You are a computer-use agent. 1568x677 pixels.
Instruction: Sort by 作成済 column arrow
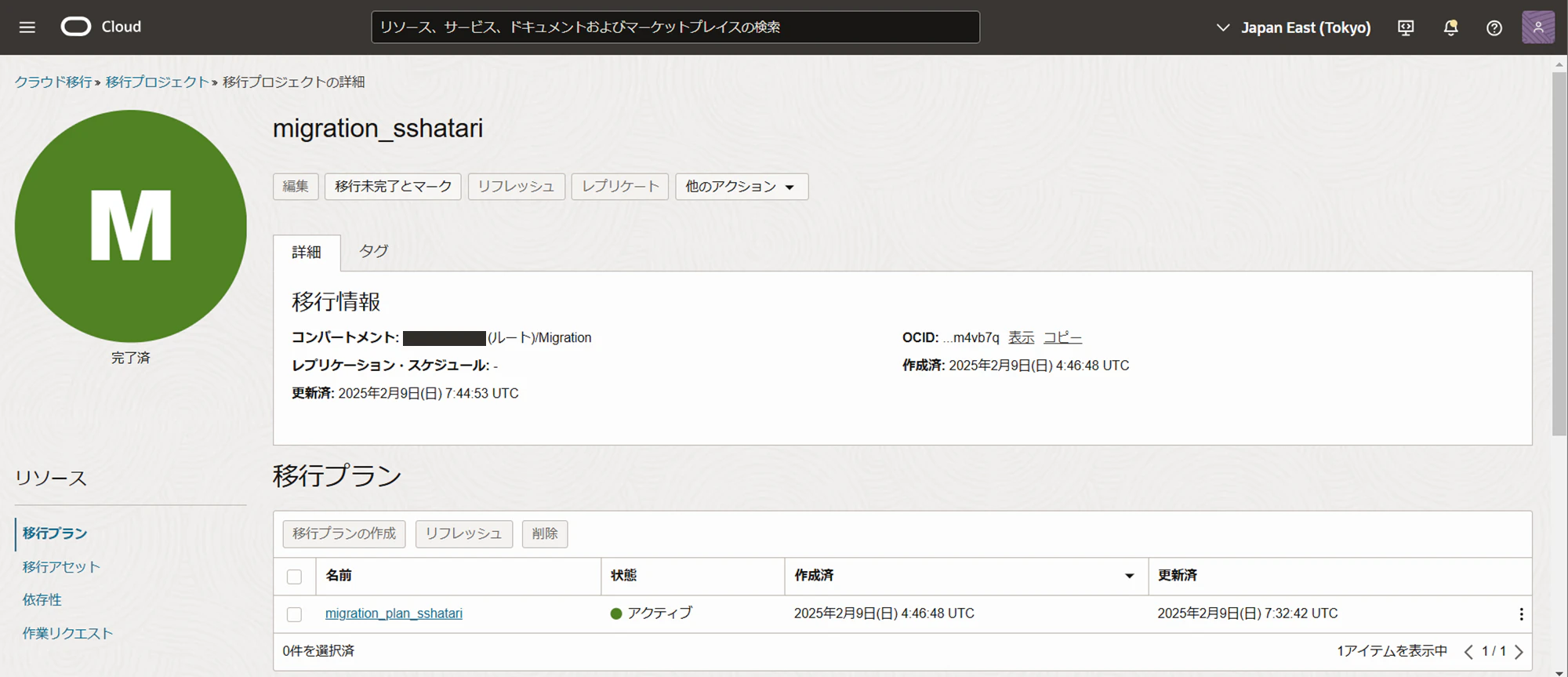click(1129, 576)
